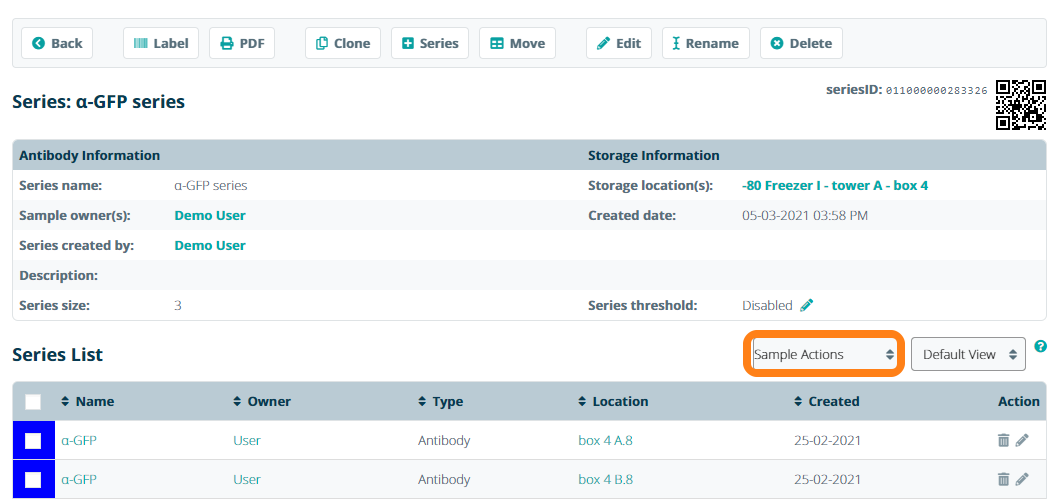The image size is (1053, 499).
Task: Toggle the select-all checkbox in table header
Action: point(33,401)
